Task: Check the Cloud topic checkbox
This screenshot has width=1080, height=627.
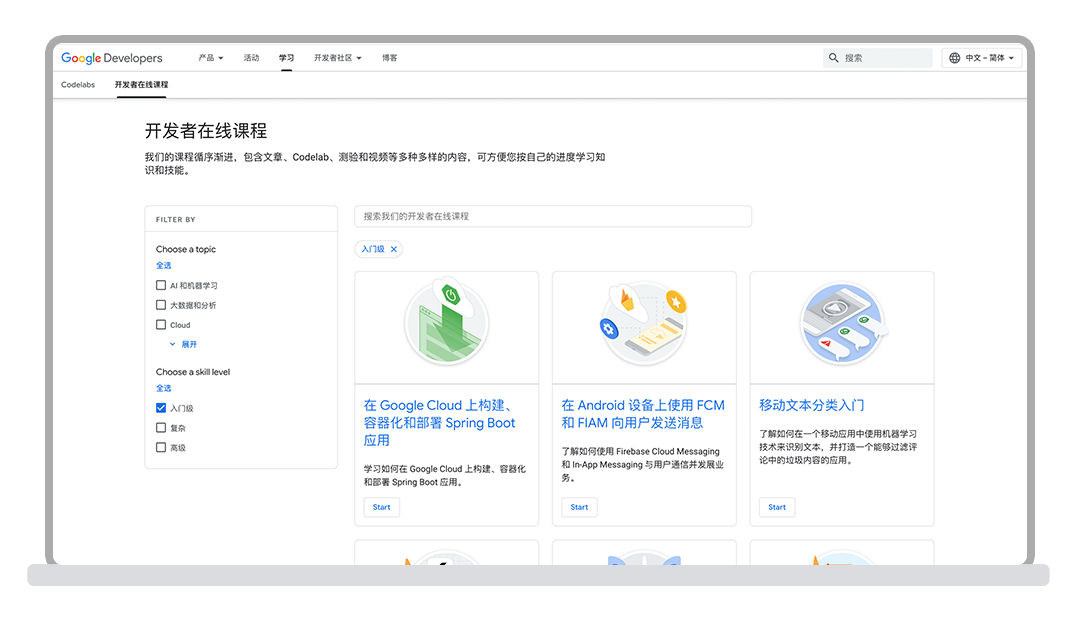Action: 160,325
